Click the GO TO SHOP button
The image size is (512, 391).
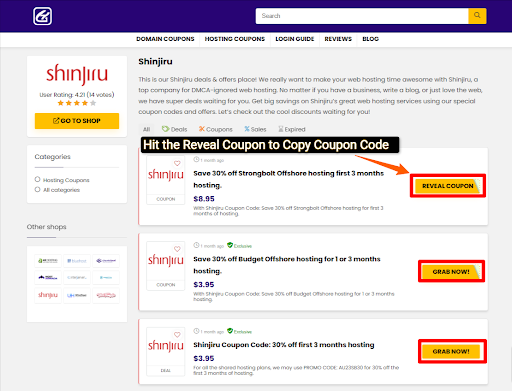tap(77, 121)
